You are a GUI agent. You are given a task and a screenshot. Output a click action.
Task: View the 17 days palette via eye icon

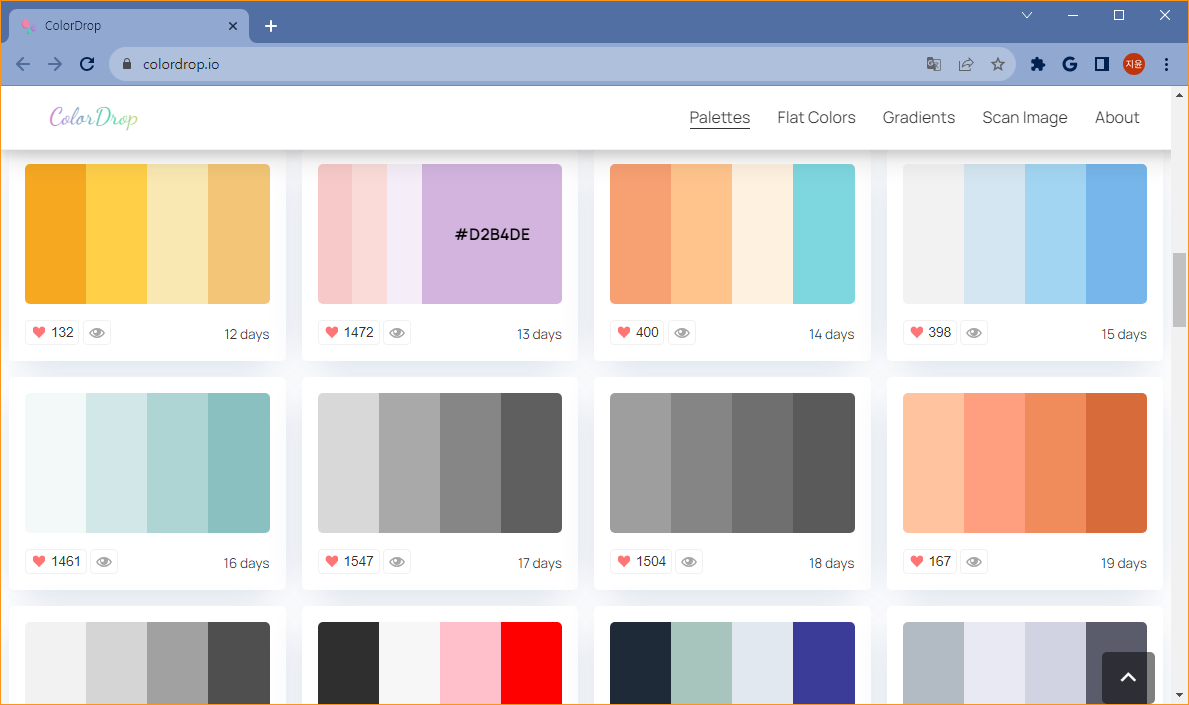pos(397,561)
